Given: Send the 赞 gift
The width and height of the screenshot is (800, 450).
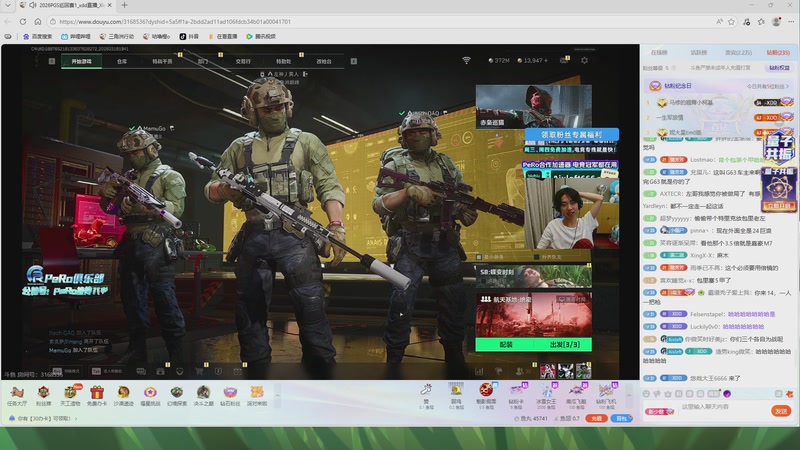Looking at the screenshot, I should [426, 396].
